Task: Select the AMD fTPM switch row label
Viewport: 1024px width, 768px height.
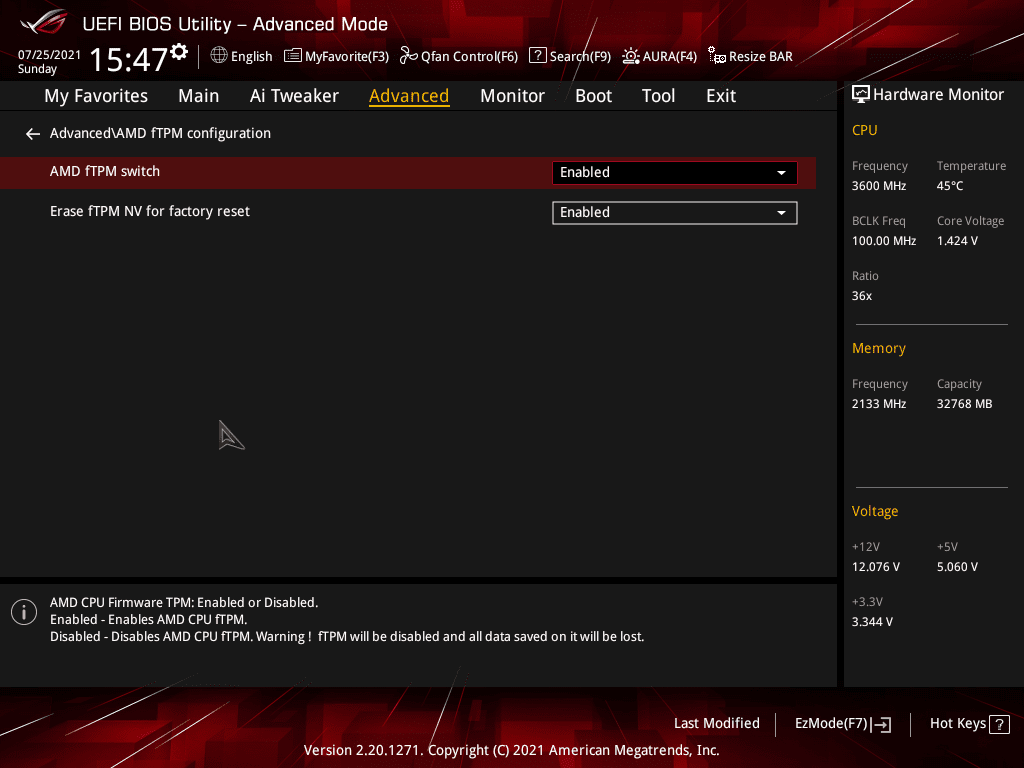Action: pos(104,171)
